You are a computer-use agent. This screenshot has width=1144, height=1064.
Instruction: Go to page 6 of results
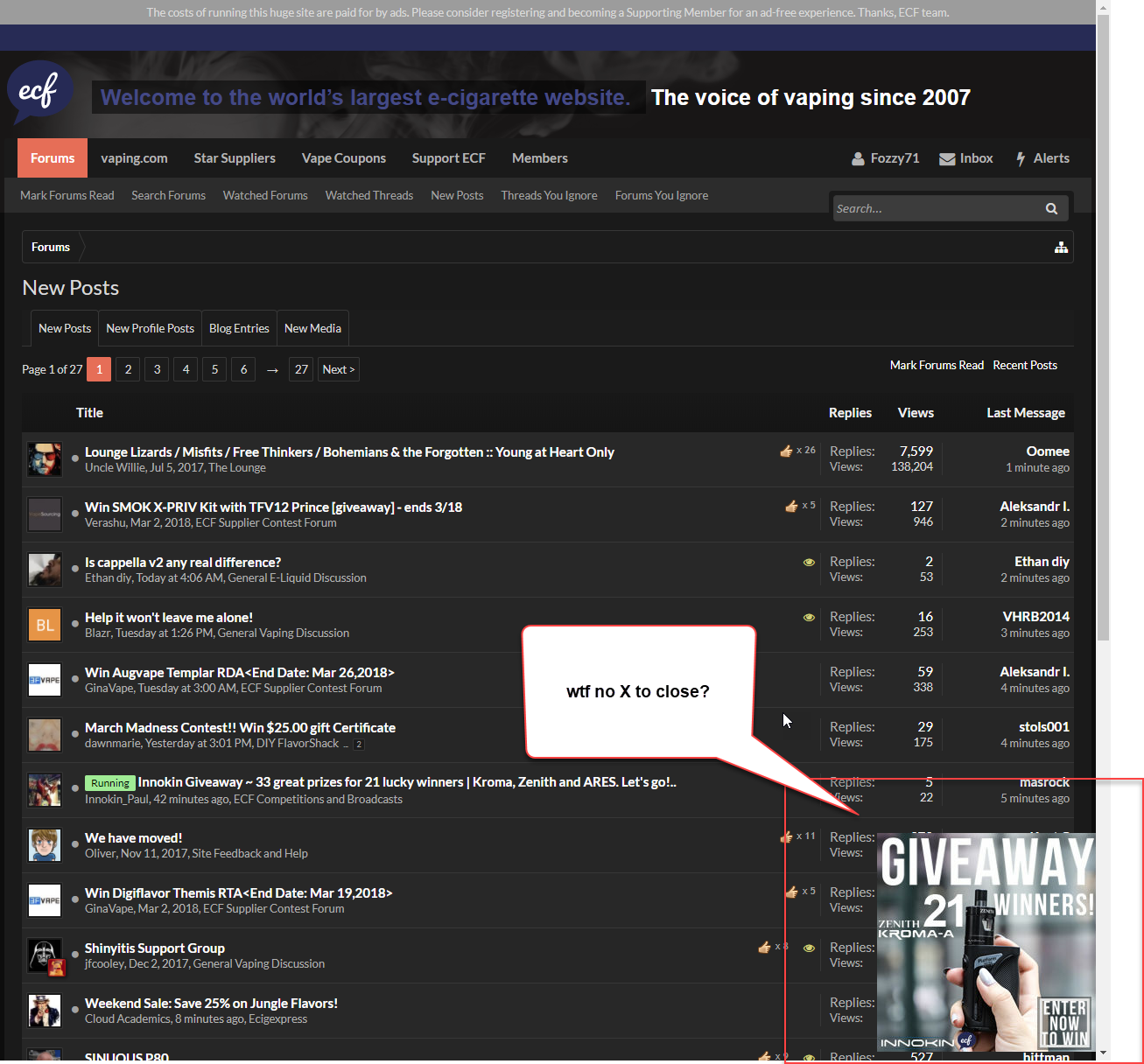pyautogui.click(x=243, y=369)
